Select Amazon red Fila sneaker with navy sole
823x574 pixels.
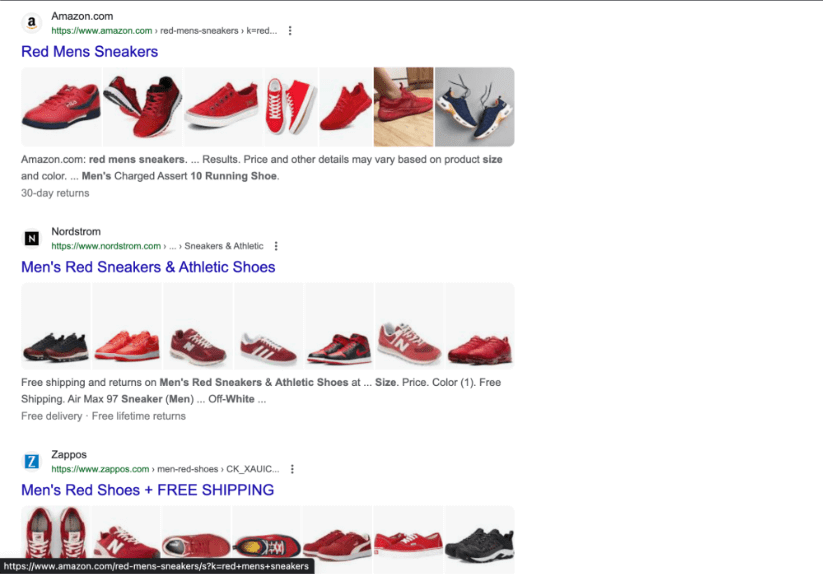click(x=61, y=107)
